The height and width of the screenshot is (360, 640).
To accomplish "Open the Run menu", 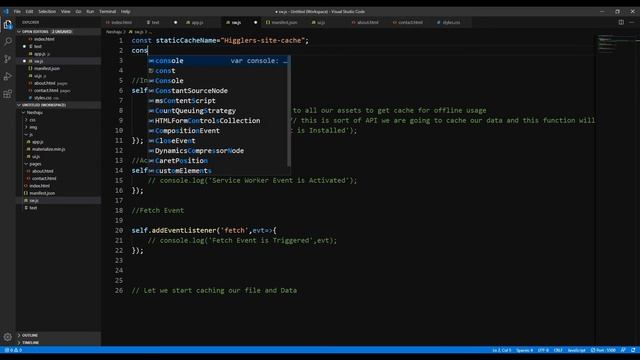I will 90,11.
